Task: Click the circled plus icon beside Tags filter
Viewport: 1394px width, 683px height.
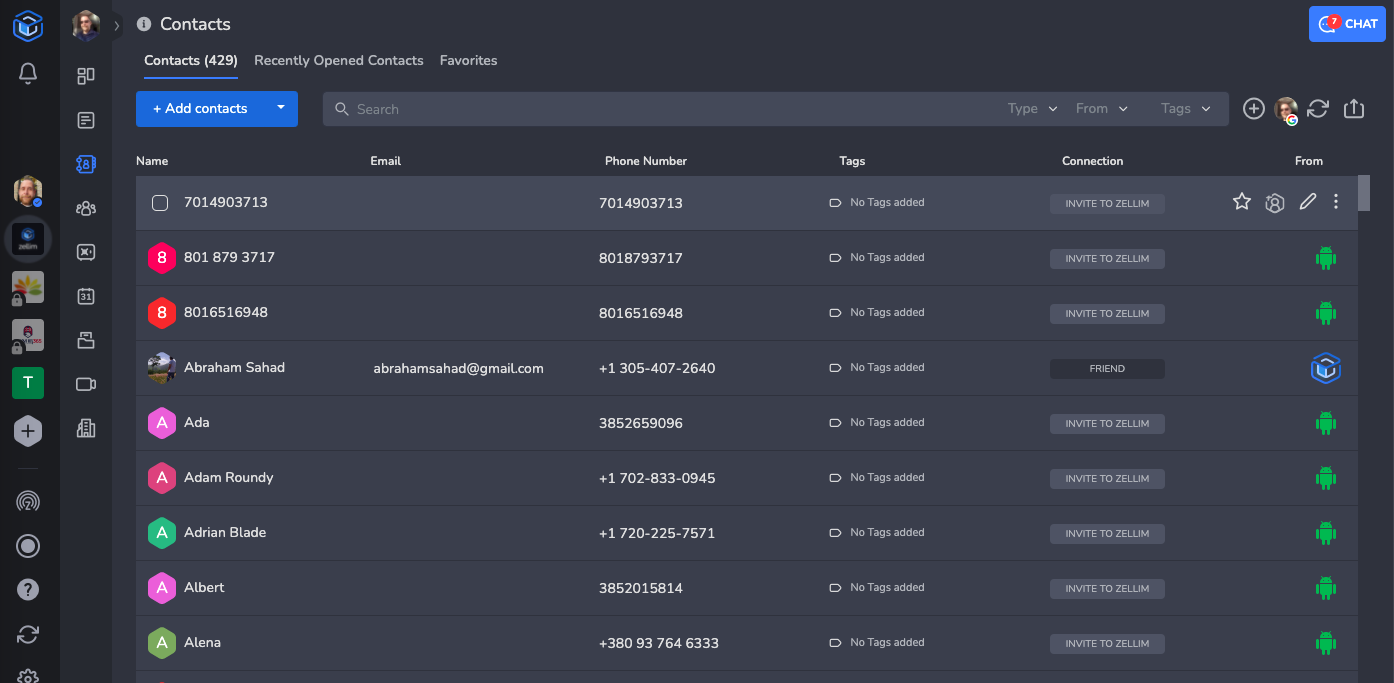Action: point(1253,109)
